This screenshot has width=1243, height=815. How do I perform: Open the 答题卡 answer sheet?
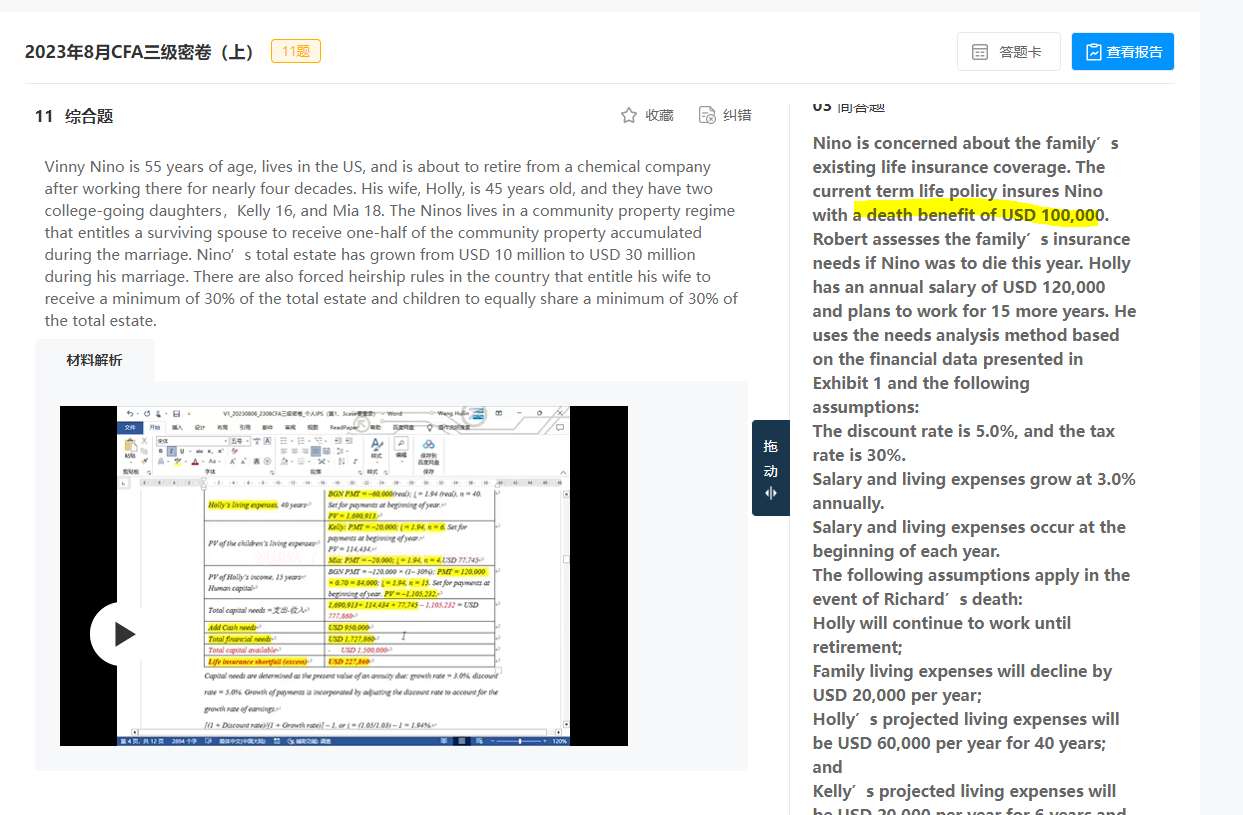click(x=1009, y=52)
